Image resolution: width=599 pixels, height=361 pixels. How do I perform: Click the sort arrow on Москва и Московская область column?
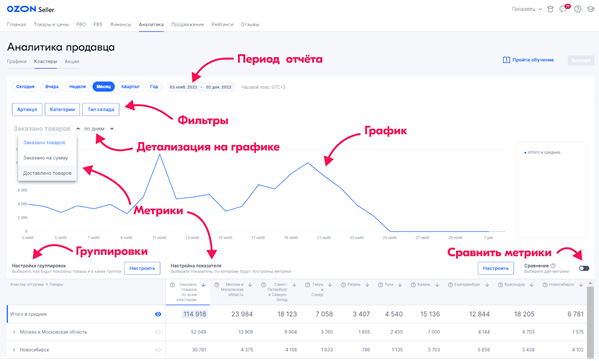[250, 285]
